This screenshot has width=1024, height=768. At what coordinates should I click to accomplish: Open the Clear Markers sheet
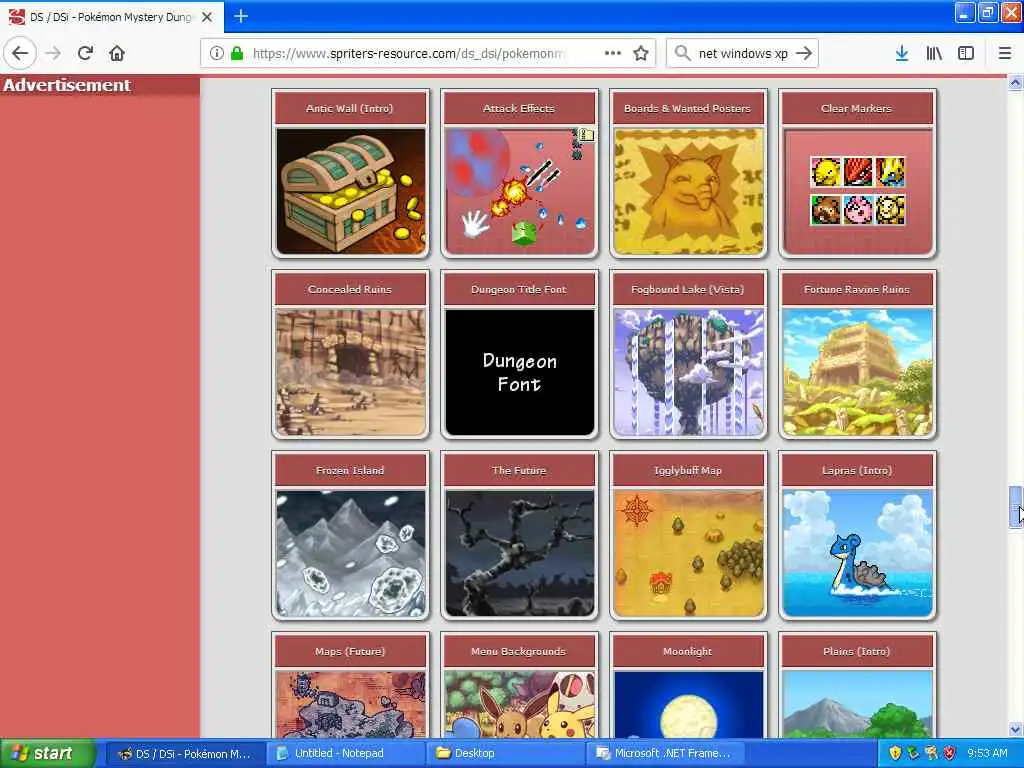pyautogui.click(x=857, y=173)
